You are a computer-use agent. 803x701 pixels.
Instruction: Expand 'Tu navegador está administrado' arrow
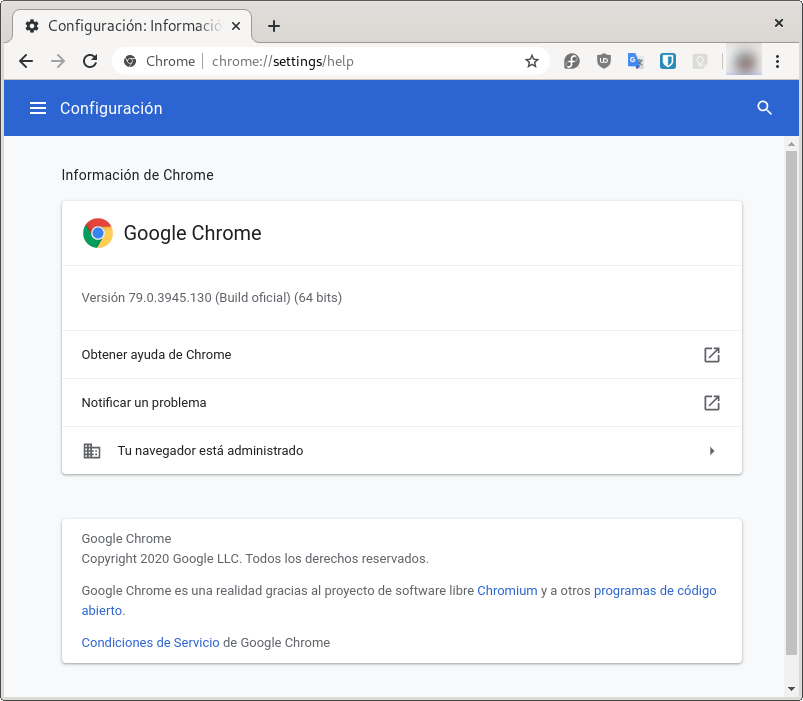pos(712,451)
